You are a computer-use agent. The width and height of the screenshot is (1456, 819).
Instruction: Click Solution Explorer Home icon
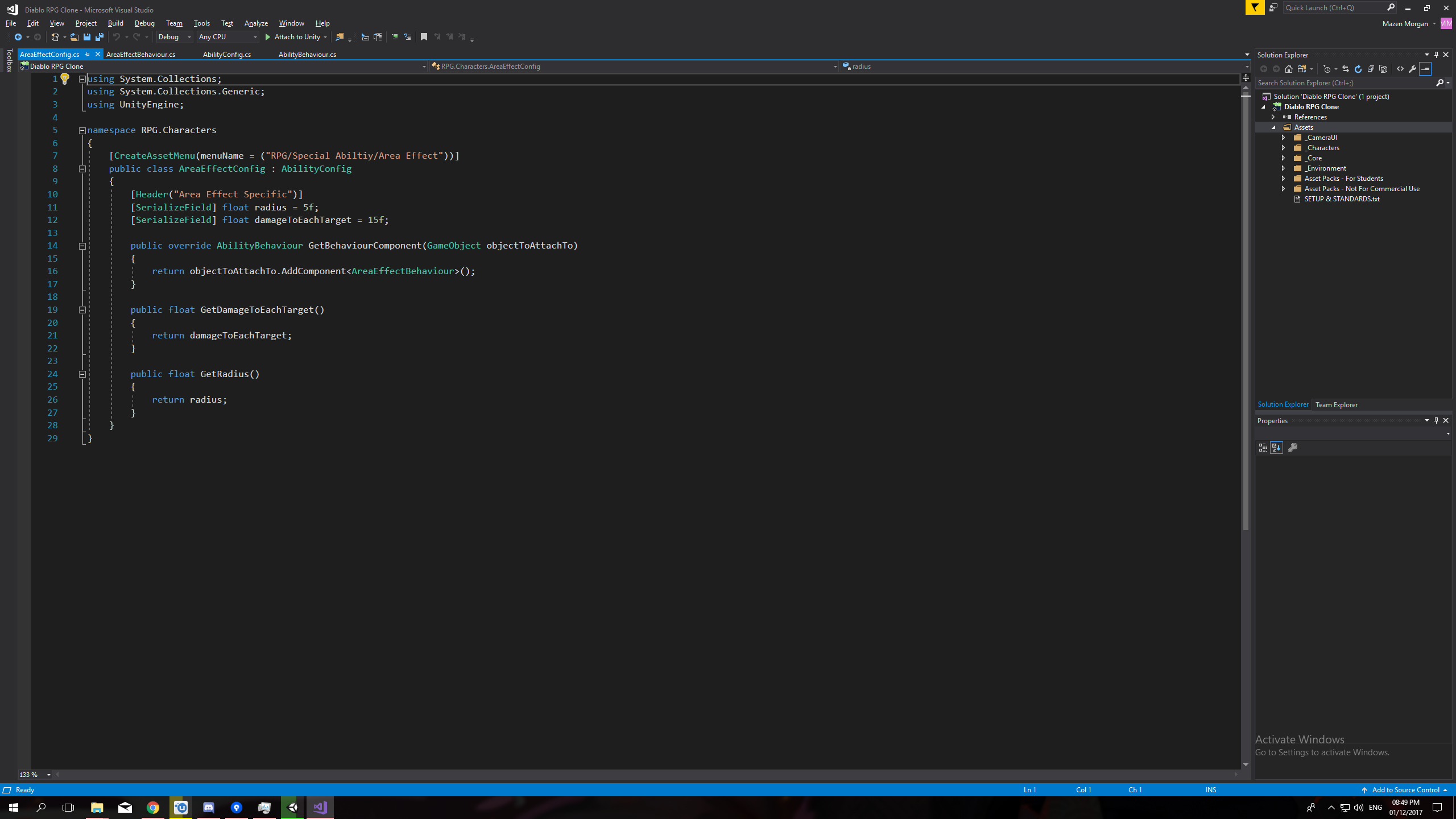click(1289, 69)
